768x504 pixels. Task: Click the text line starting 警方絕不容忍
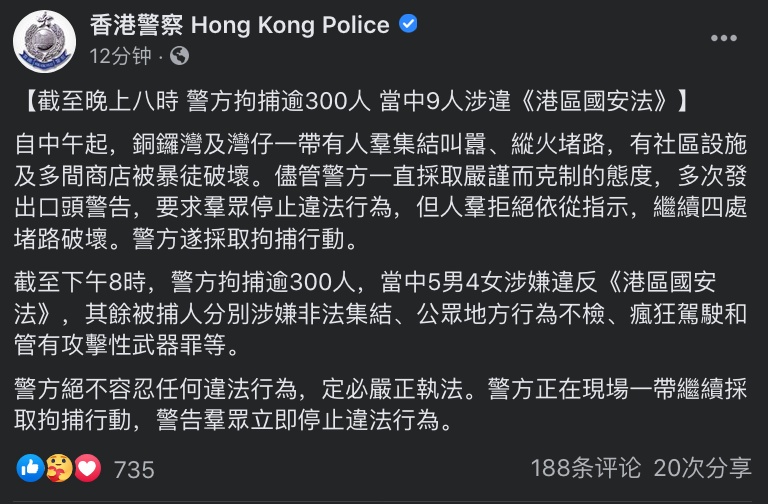[379, 384]
